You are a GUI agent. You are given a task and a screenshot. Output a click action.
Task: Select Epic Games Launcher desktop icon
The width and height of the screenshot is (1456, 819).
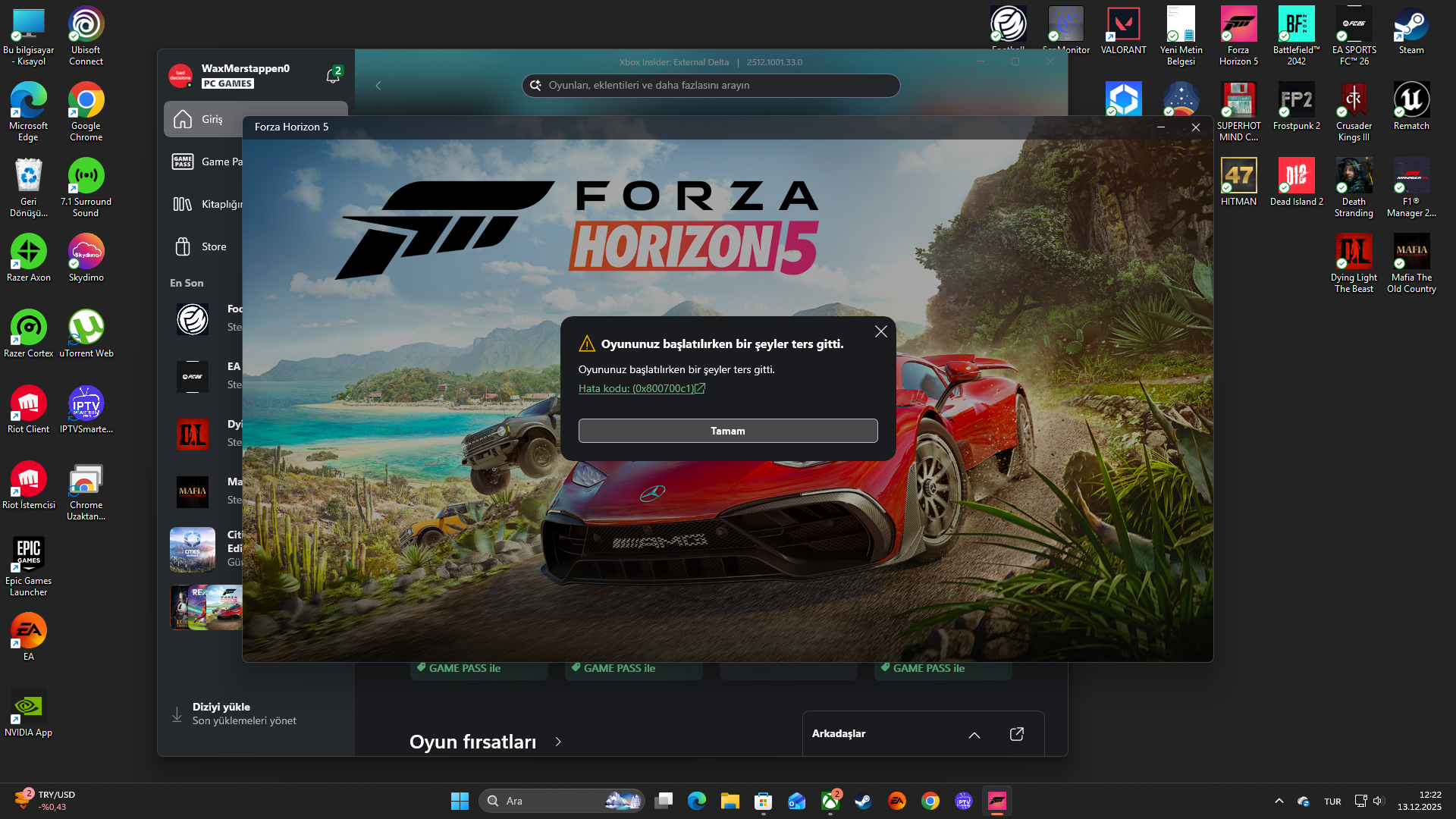(x=28, y=566)
